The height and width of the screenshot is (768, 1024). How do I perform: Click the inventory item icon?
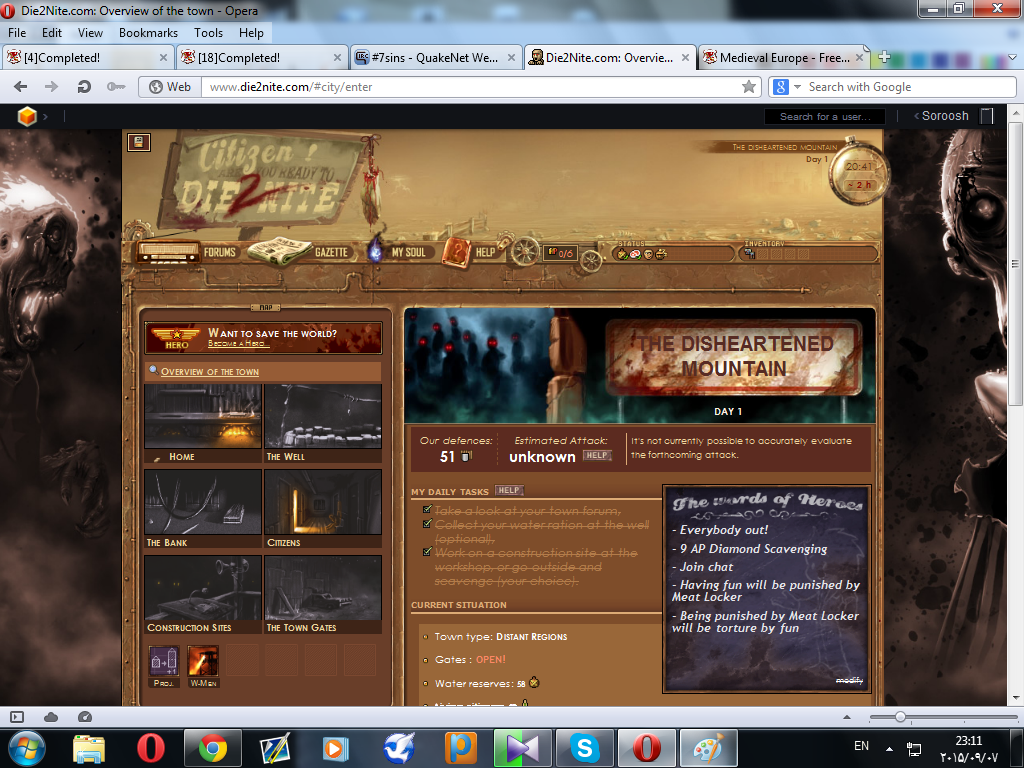point(749,254)
